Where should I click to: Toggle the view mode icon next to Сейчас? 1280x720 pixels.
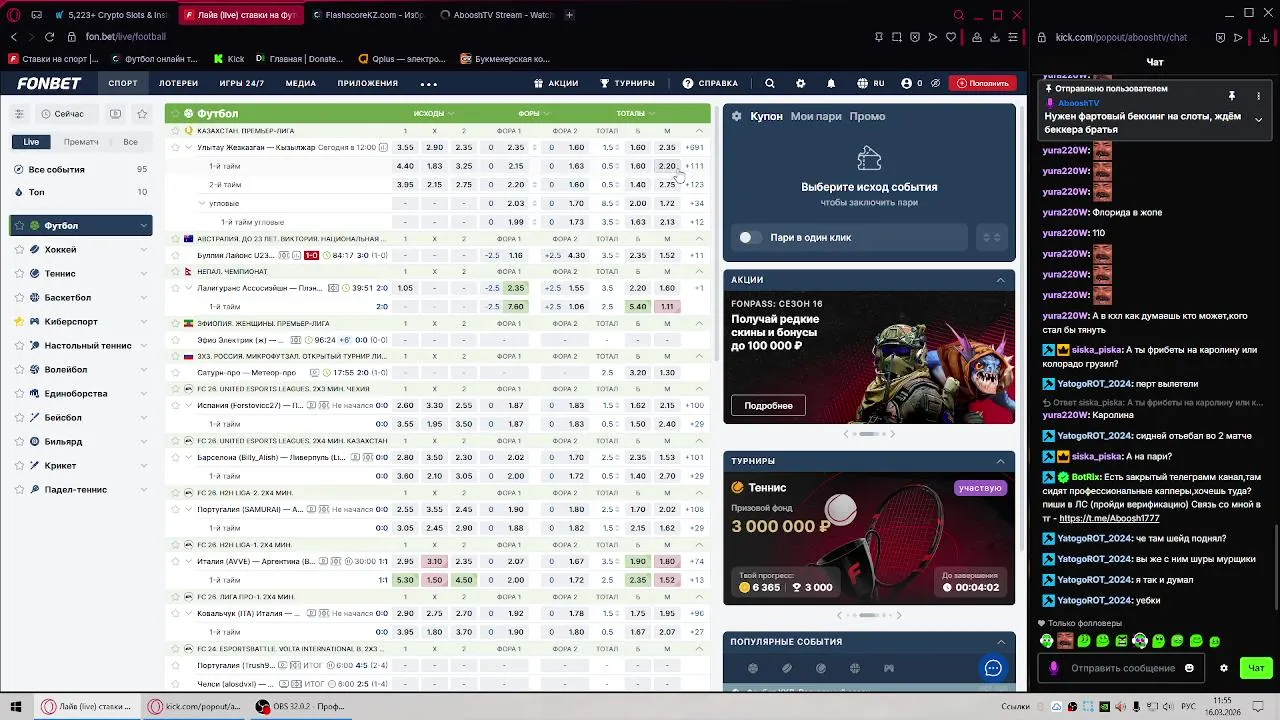click(x=116, y=114)
